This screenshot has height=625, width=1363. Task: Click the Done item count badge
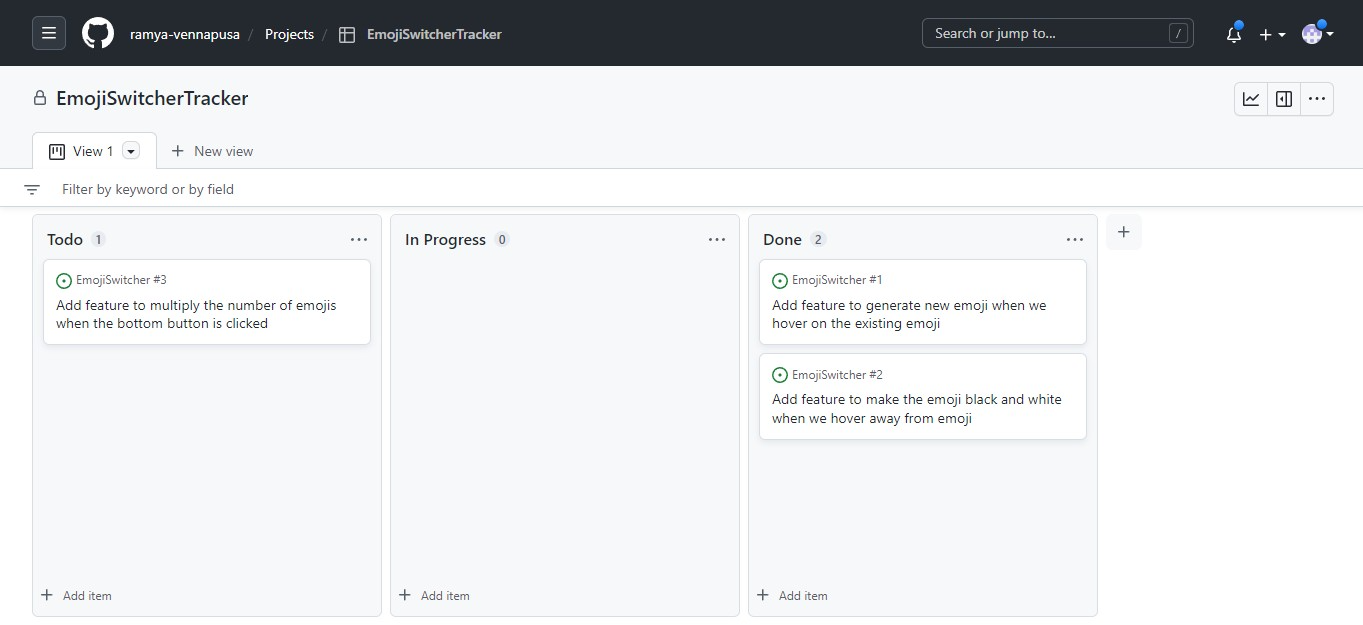pyautogui.click(x=818, y=239)
